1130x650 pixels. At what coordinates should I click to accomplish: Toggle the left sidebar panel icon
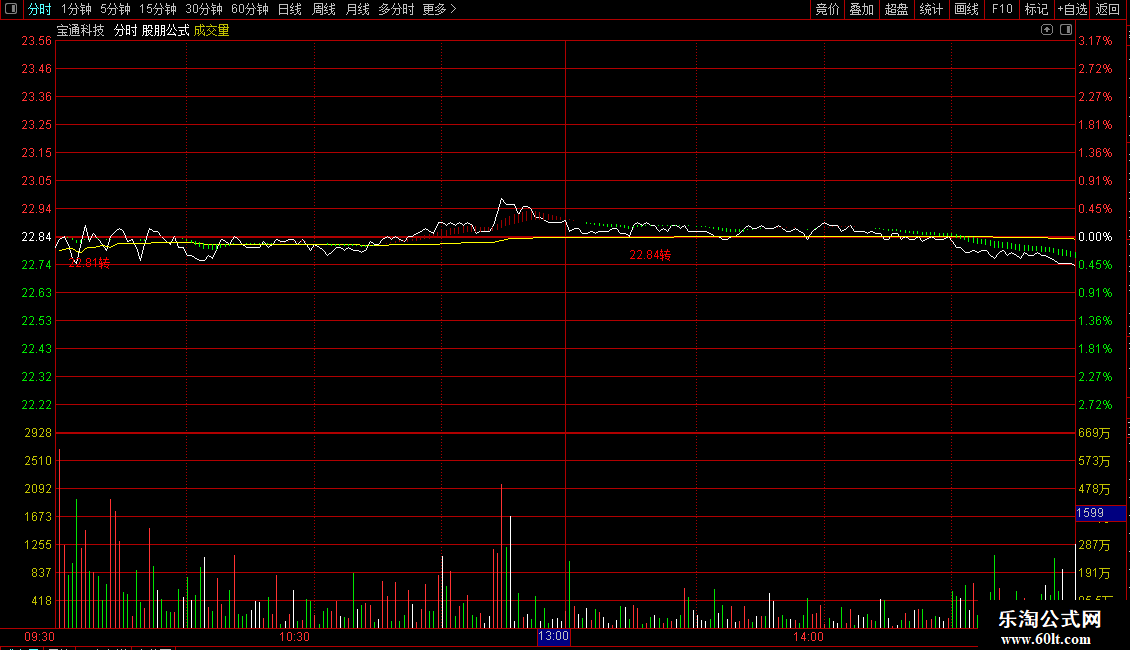click(11, 9)
